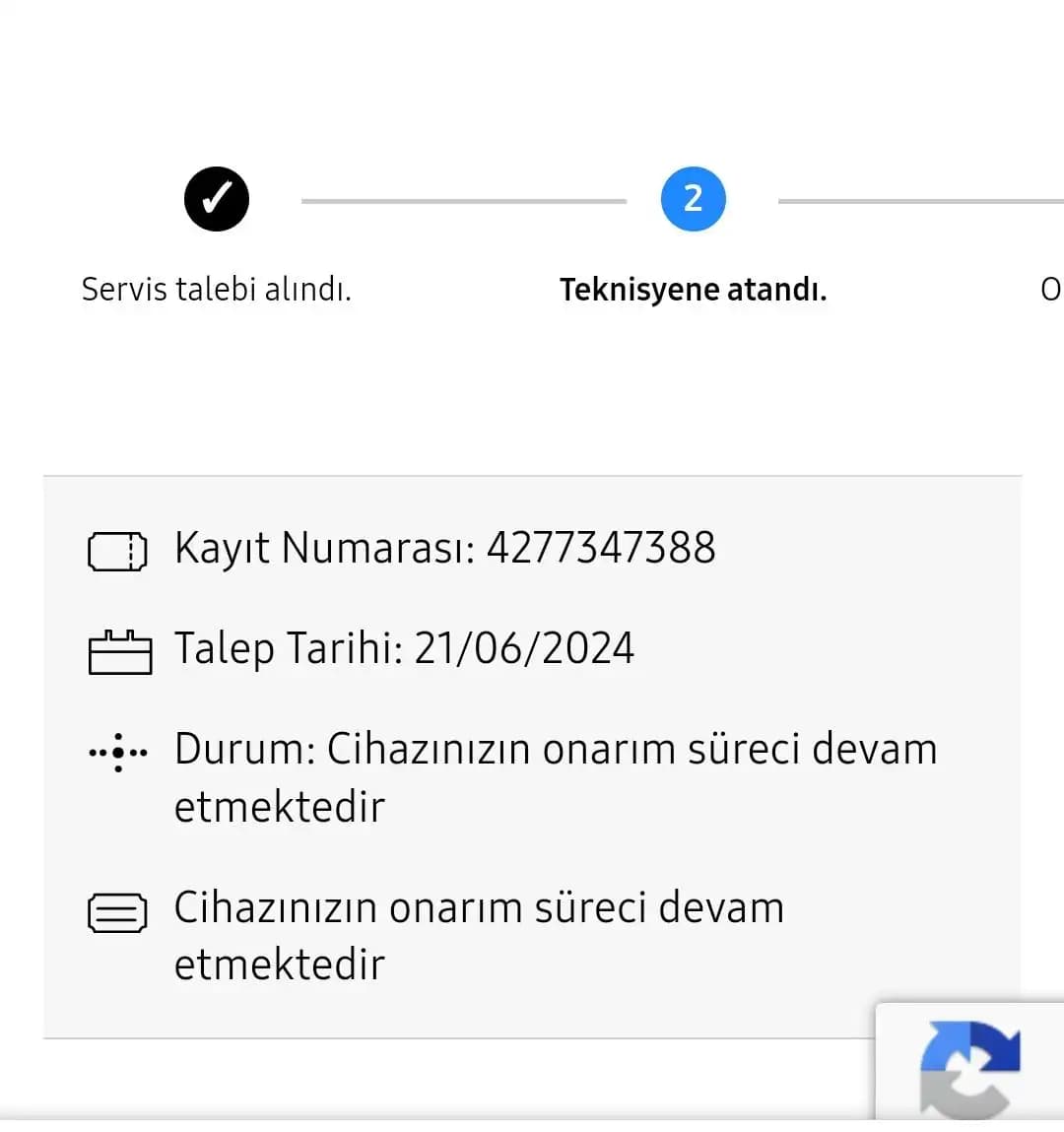Screen dimensions: 1064x1132
Task: Click the repair description text beside the note icon
Action: pos(479,908)
